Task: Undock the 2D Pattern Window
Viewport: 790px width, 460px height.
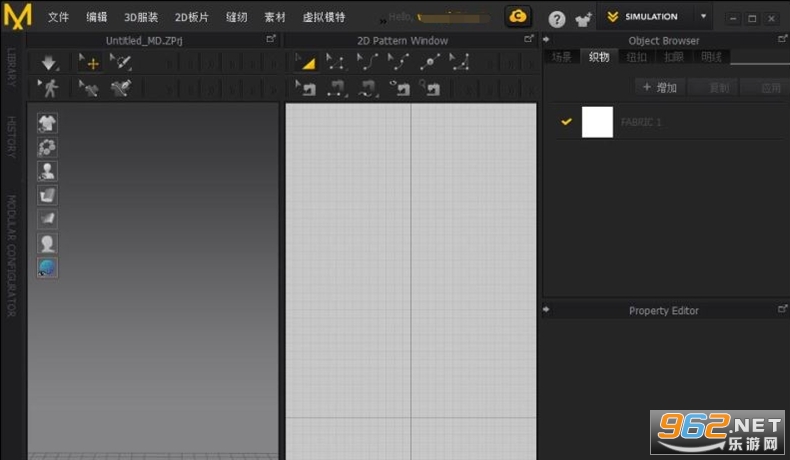Action: tap(529, 39)
